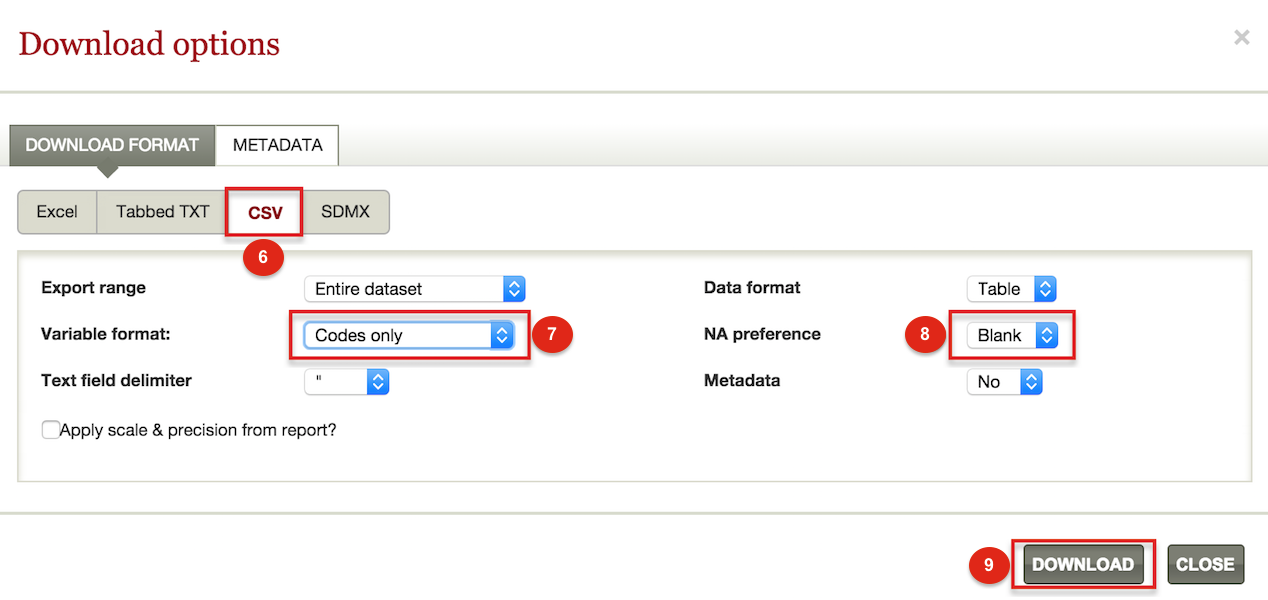
Task: Open the Data format dropdown
Action: (1011, 289)
